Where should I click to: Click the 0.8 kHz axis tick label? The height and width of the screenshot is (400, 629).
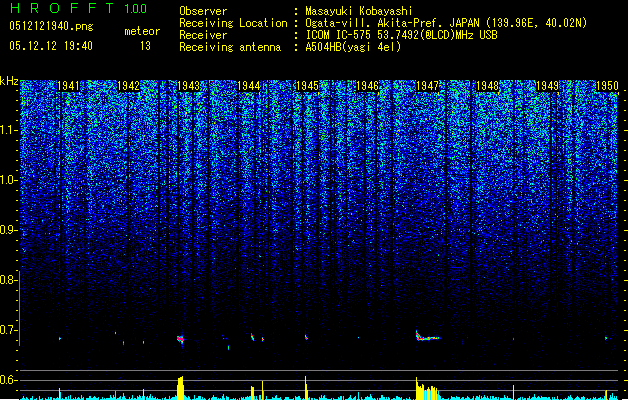[9, 280]
